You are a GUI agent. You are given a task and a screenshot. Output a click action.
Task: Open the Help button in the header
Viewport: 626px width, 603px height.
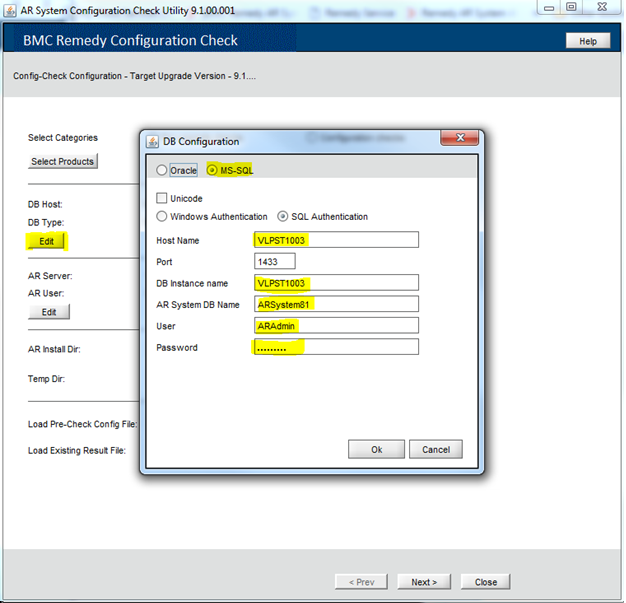[x=588, y=41]
